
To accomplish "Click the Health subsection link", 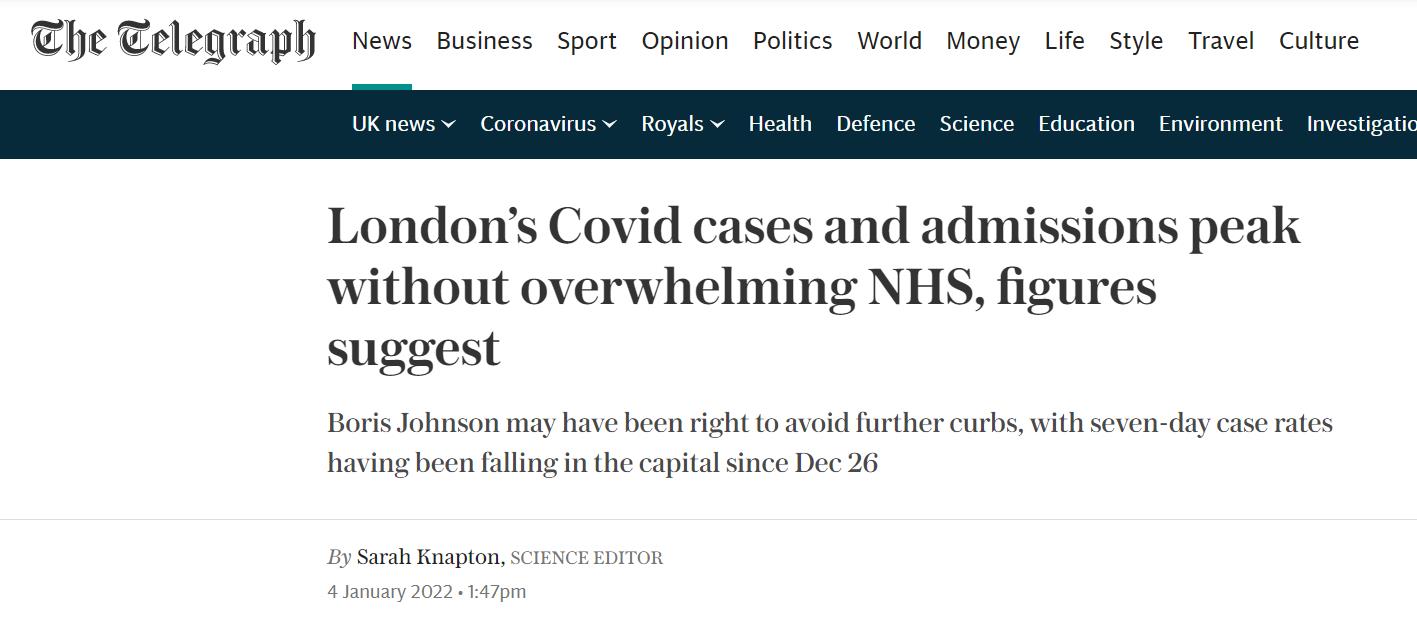I will tap(780, 124).
